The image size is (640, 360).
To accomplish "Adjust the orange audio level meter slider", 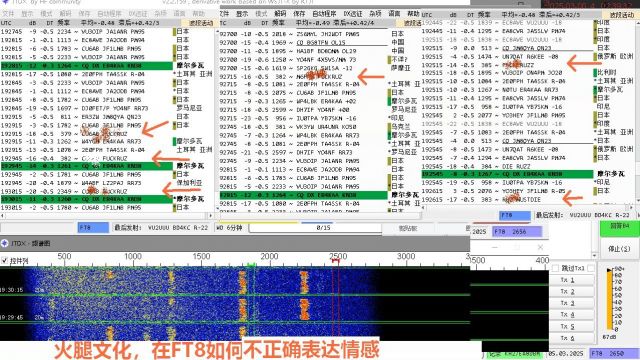I will click(610, 299).
